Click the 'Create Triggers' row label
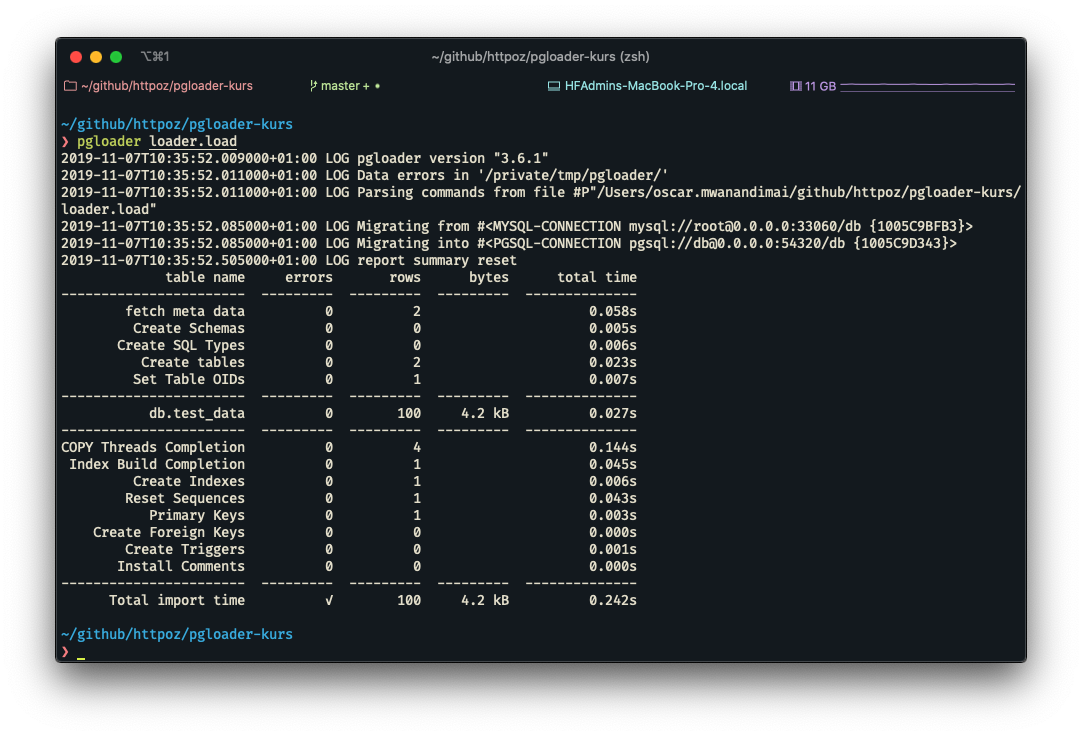This screenshot has height=736, width=1082. click(185, 549)
